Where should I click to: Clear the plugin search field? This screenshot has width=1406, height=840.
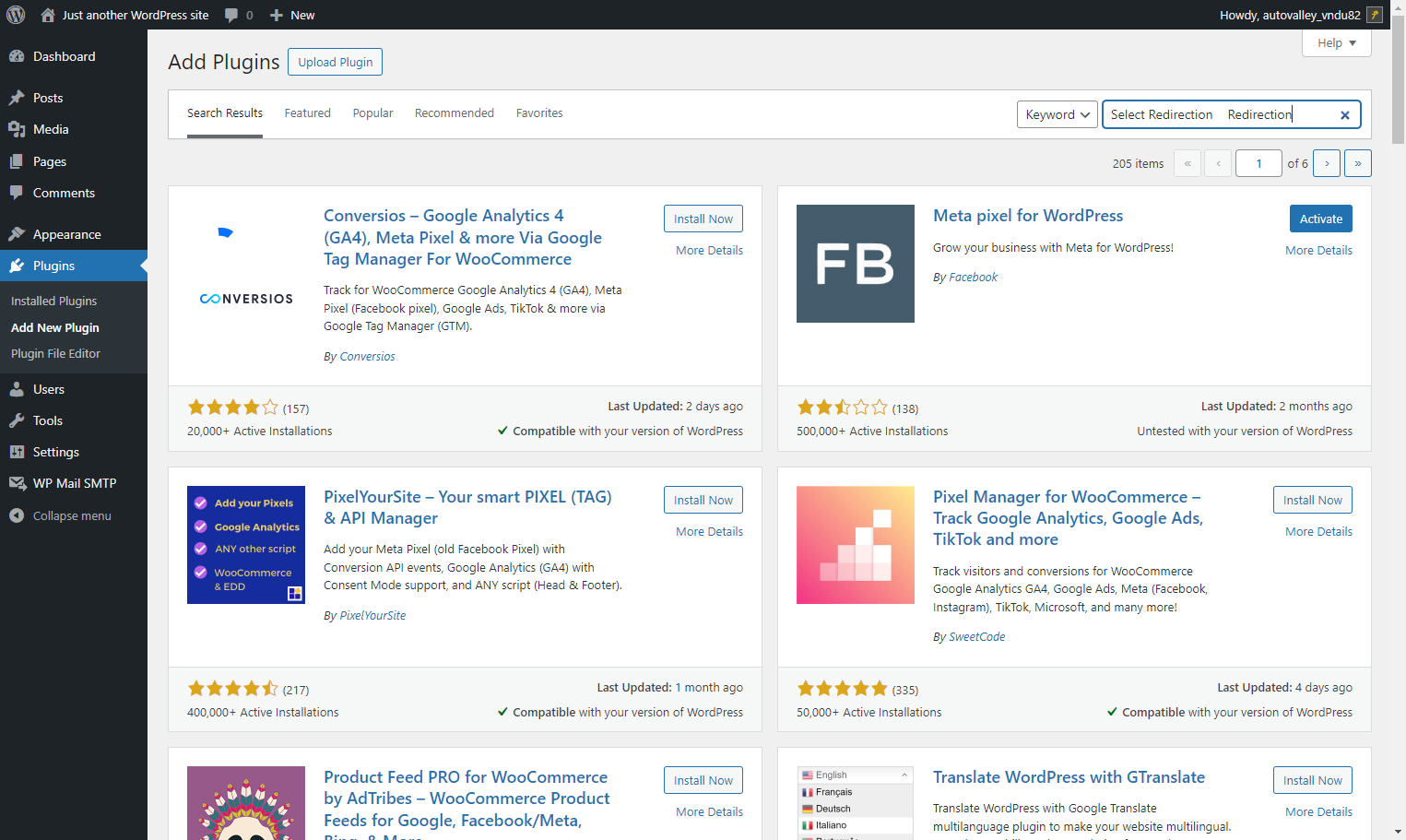click(x=1344, y=115)
